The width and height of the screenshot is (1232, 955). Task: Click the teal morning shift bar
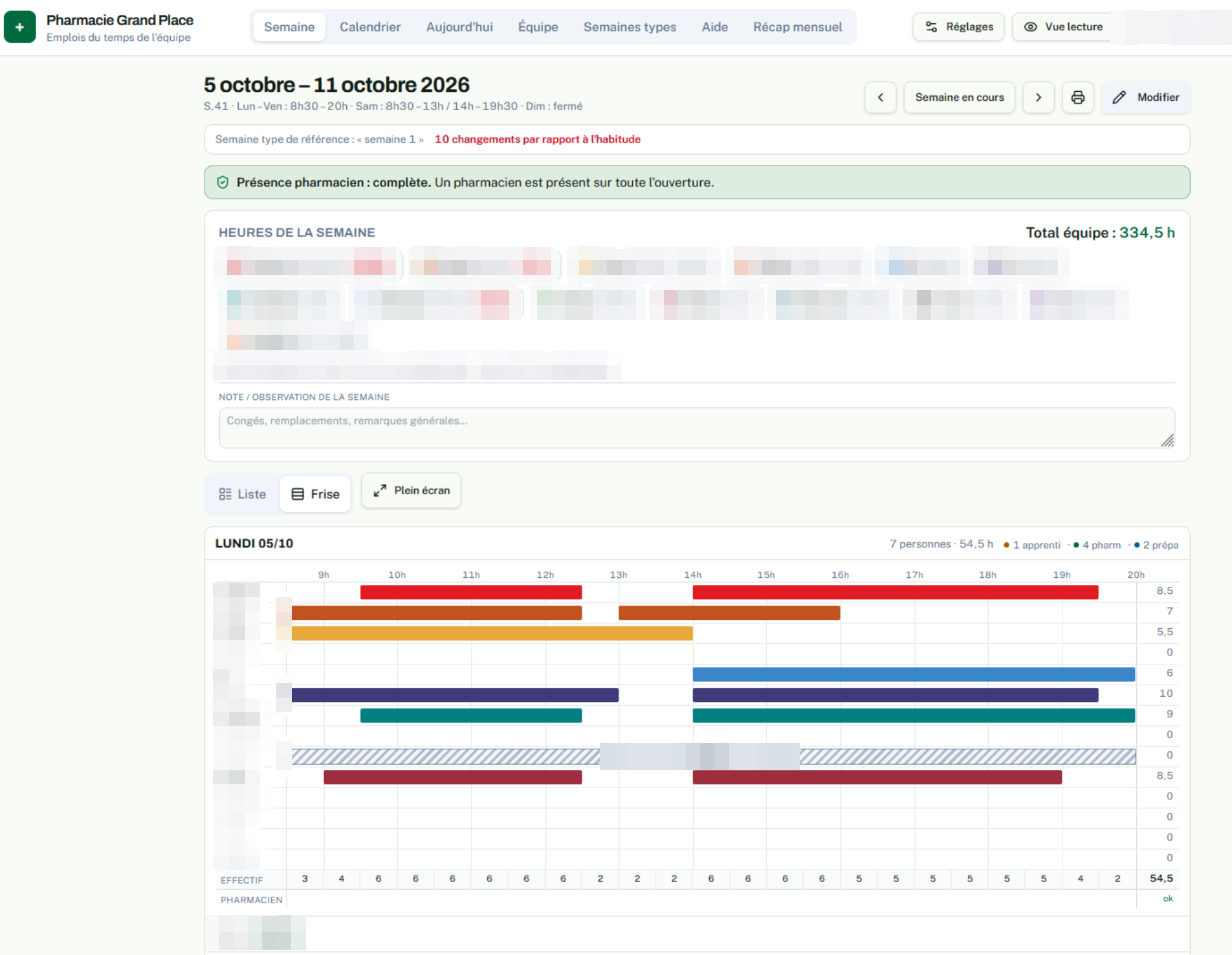click(x=471, y=715)
